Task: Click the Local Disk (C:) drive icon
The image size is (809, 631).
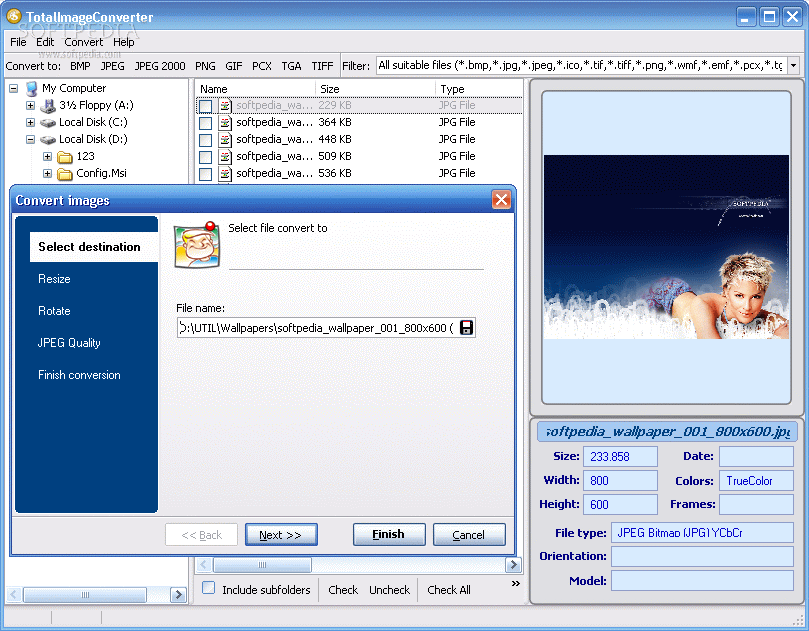Action: coord(47,123)
